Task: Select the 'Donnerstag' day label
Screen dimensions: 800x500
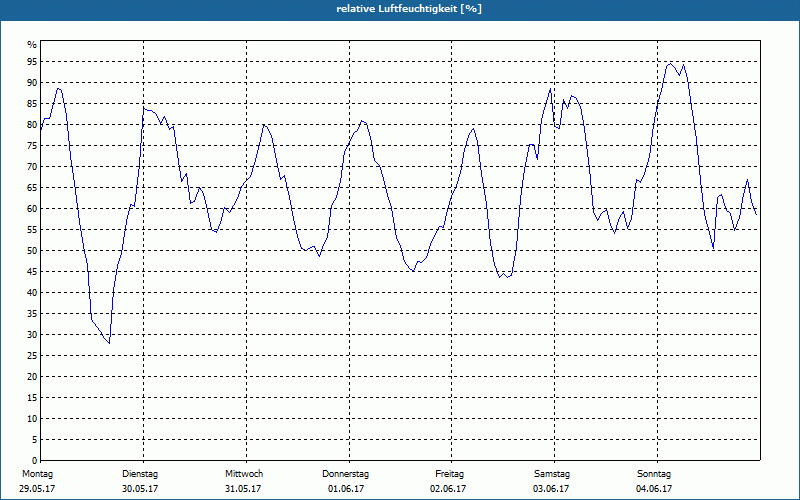Action: click(345, 474)
